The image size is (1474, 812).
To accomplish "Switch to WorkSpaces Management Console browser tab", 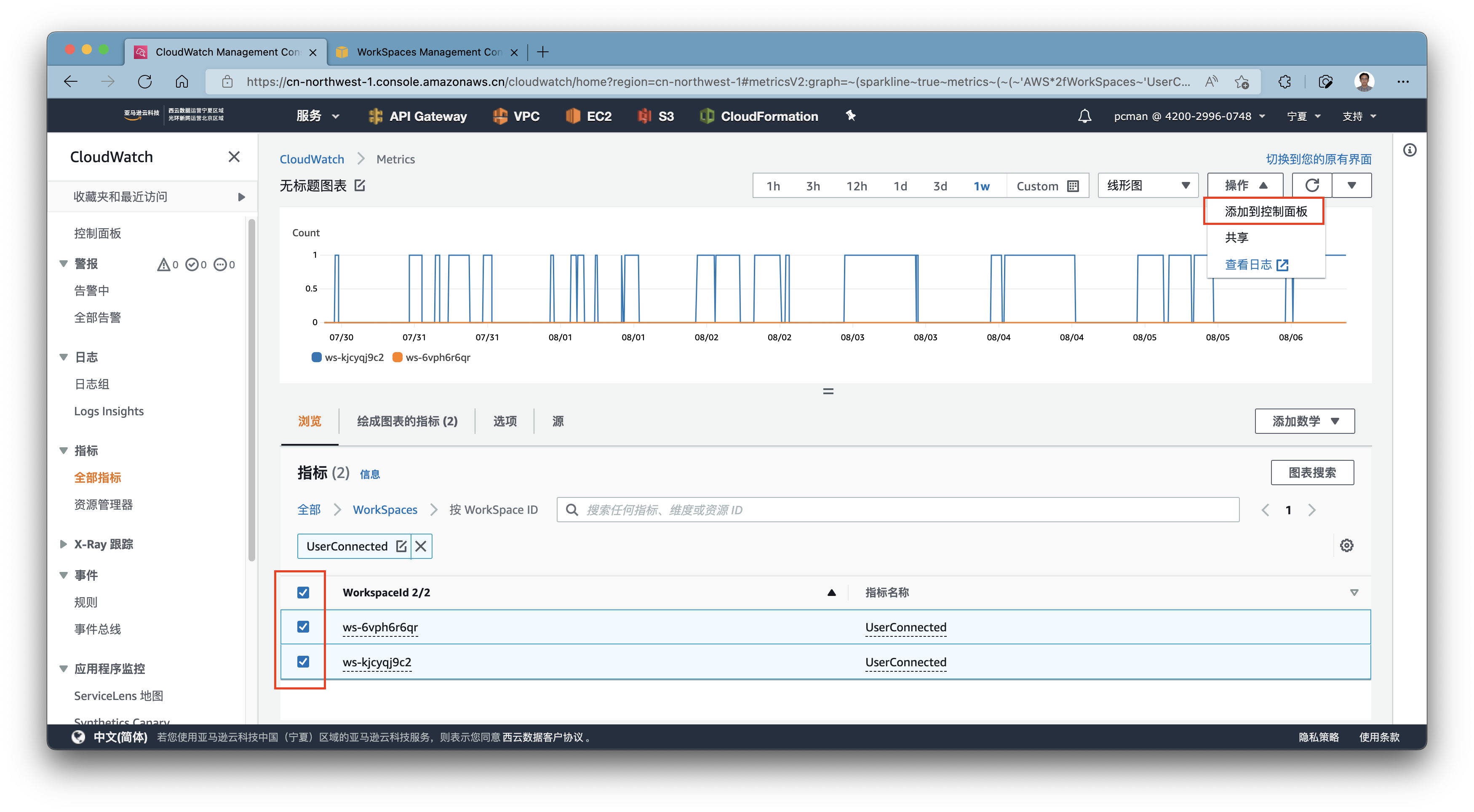I will point(428,52).
